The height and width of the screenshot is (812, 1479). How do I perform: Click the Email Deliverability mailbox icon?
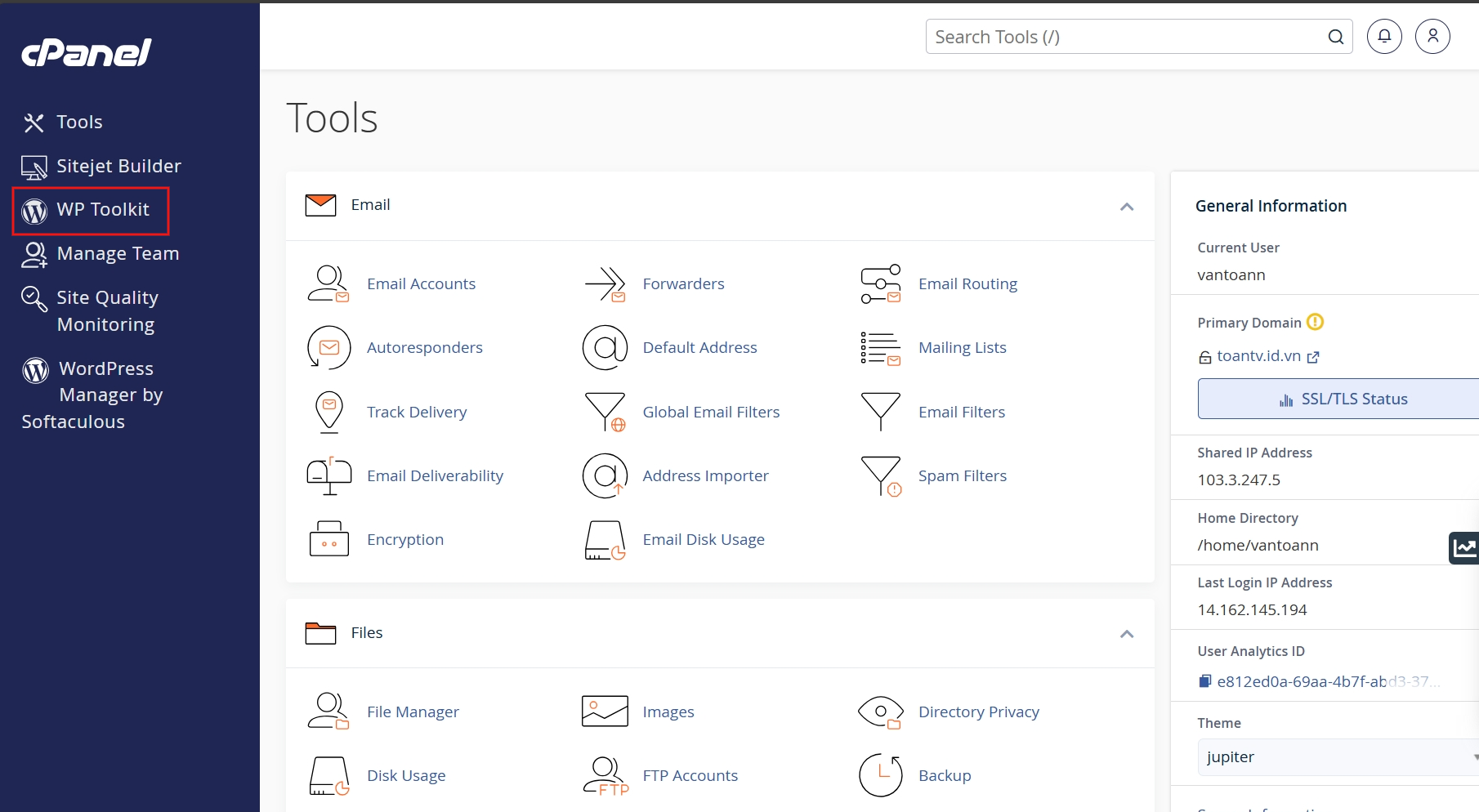tap(328, 476)
